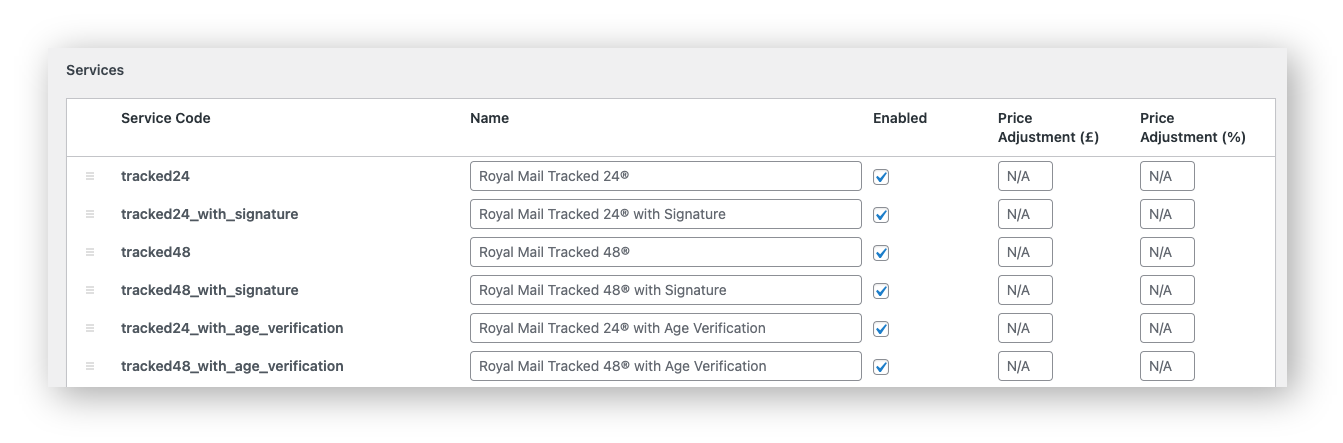Screen dimensions: 1343x443
Task: Select drag handle for tracked24_with_age_verification
Action: (90, 328)
